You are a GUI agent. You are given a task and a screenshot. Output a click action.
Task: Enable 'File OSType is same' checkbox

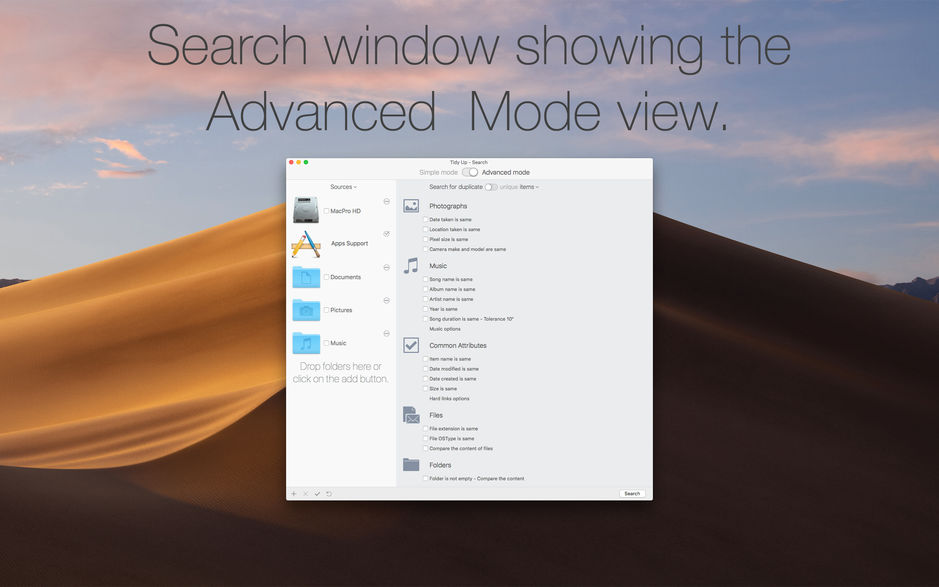426,438
